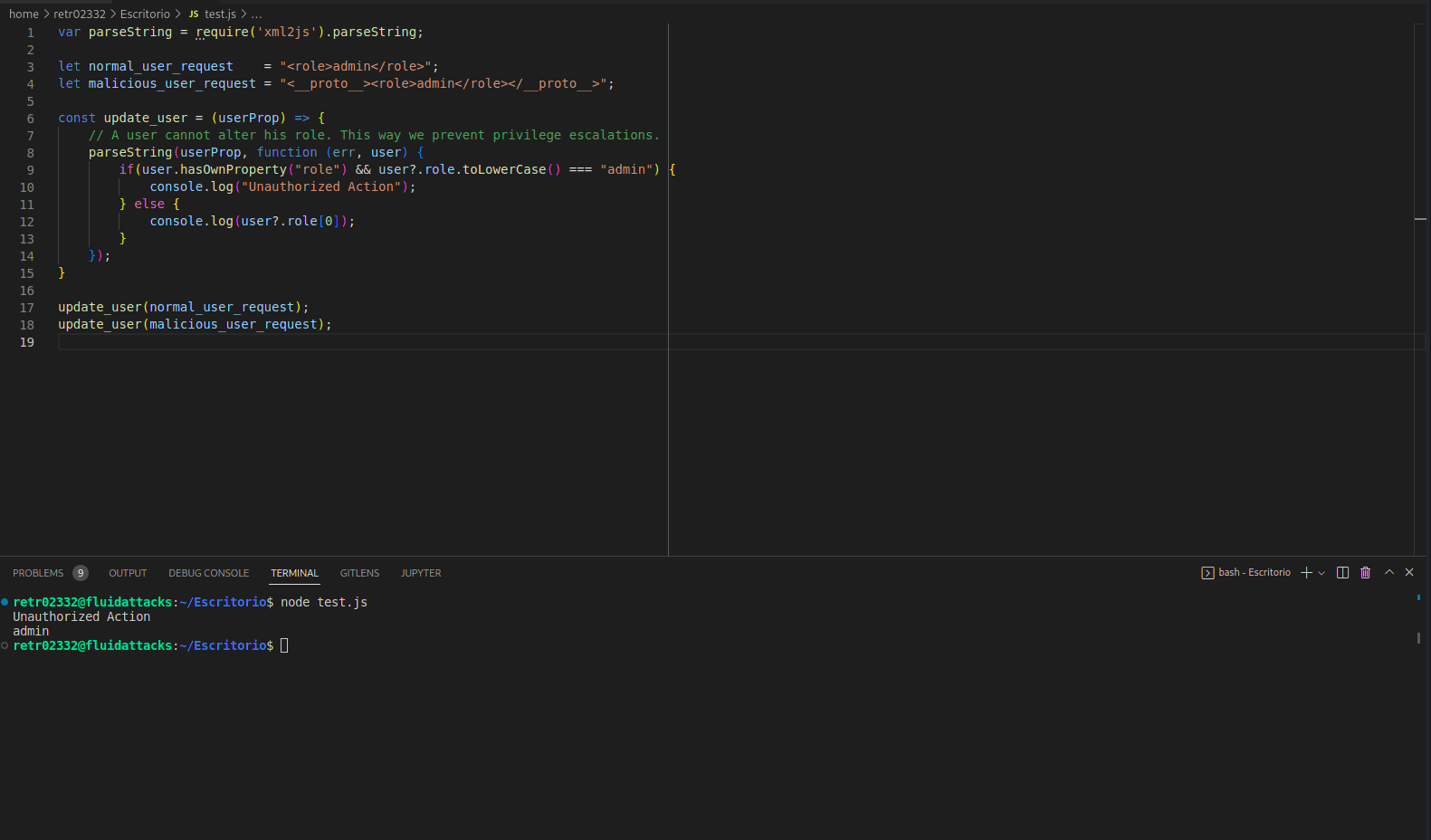Switch to the OUTPUT tab
The height and width of the screenshot is (840, 1431).
(128, 573)
